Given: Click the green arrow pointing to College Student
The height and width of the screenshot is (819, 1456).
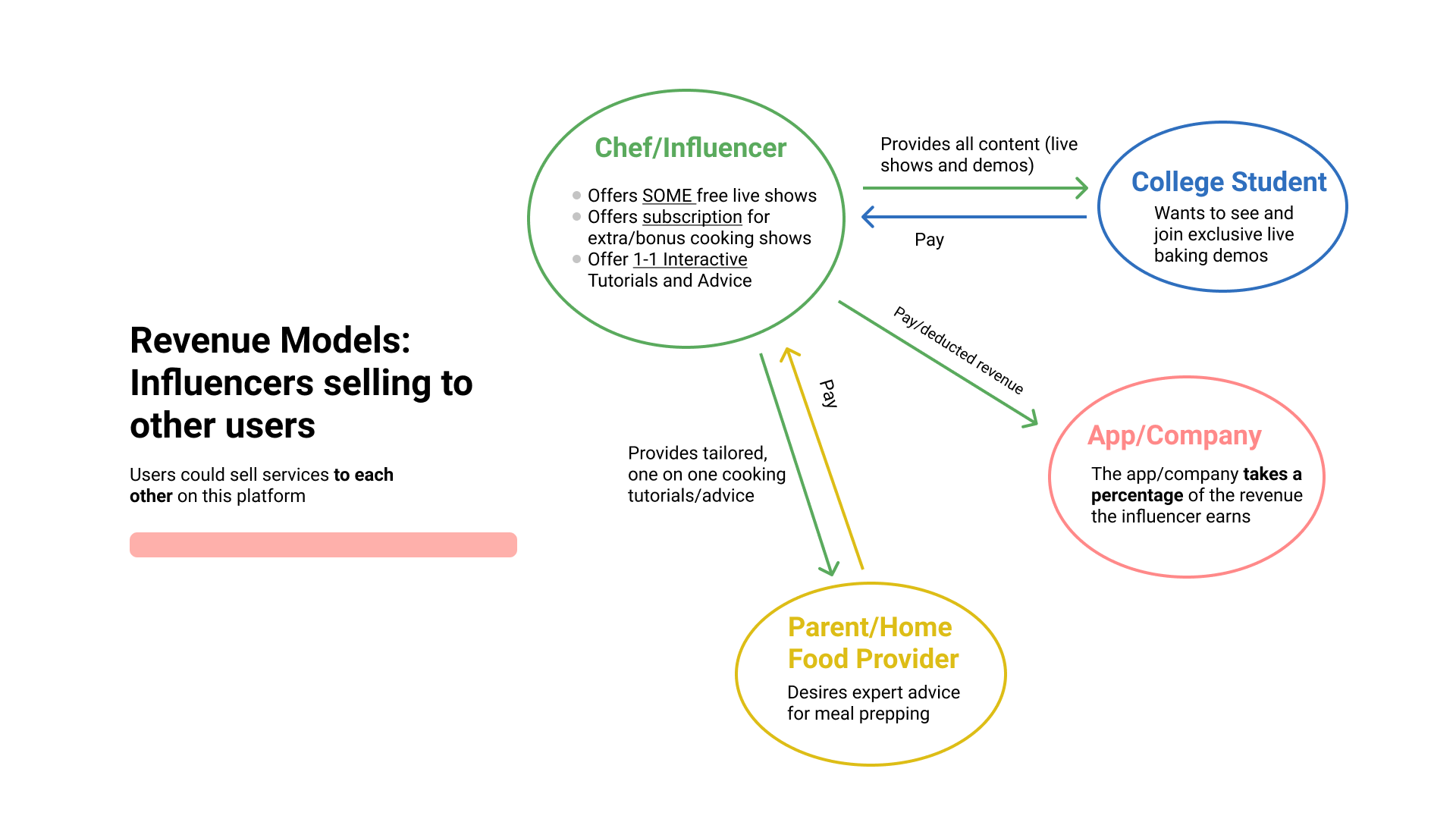Looking at the screenshot, I should tap(975, 188).
